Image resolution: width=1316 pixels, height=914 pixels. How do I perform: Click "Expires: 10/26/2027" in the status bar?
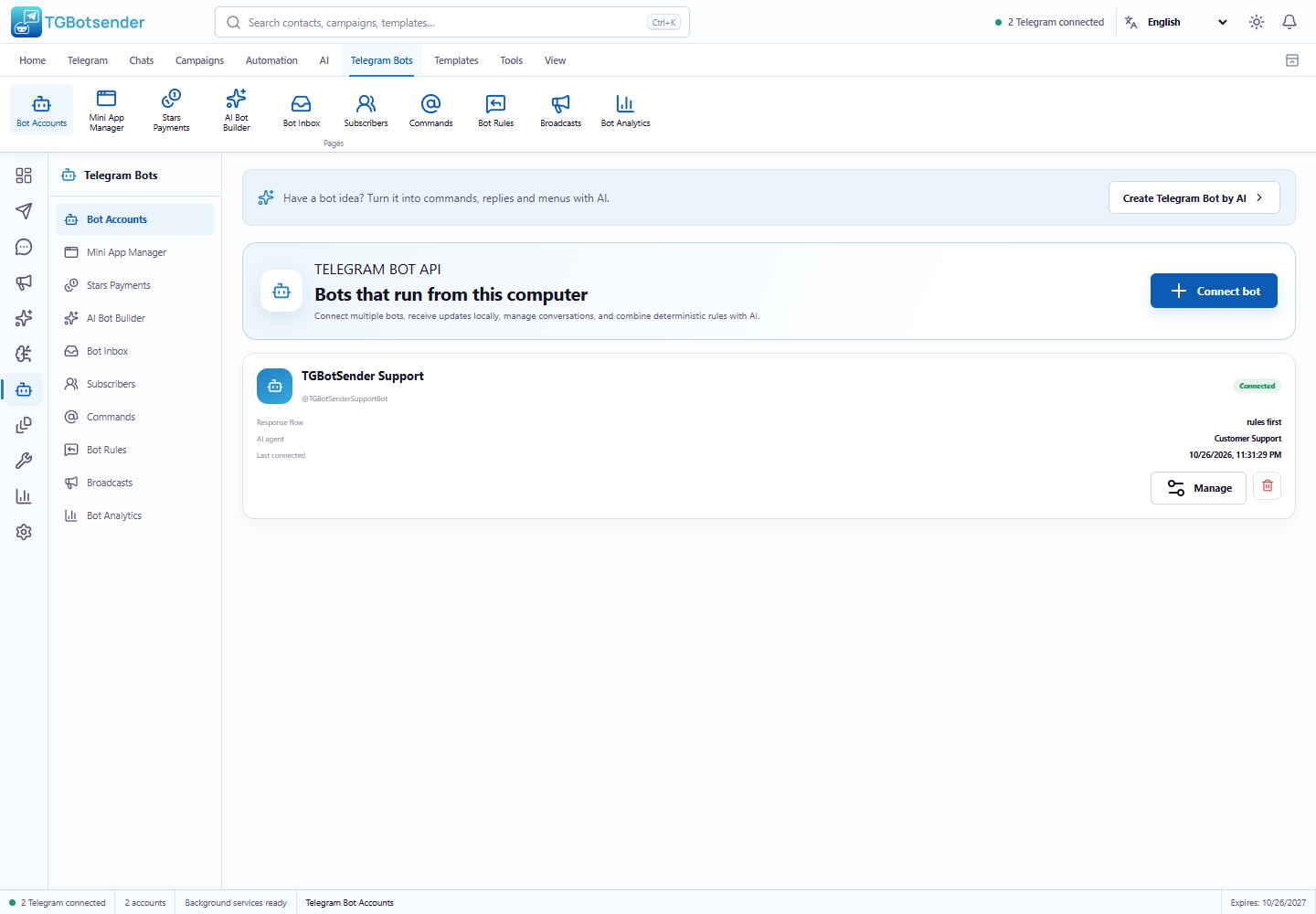1268,903
